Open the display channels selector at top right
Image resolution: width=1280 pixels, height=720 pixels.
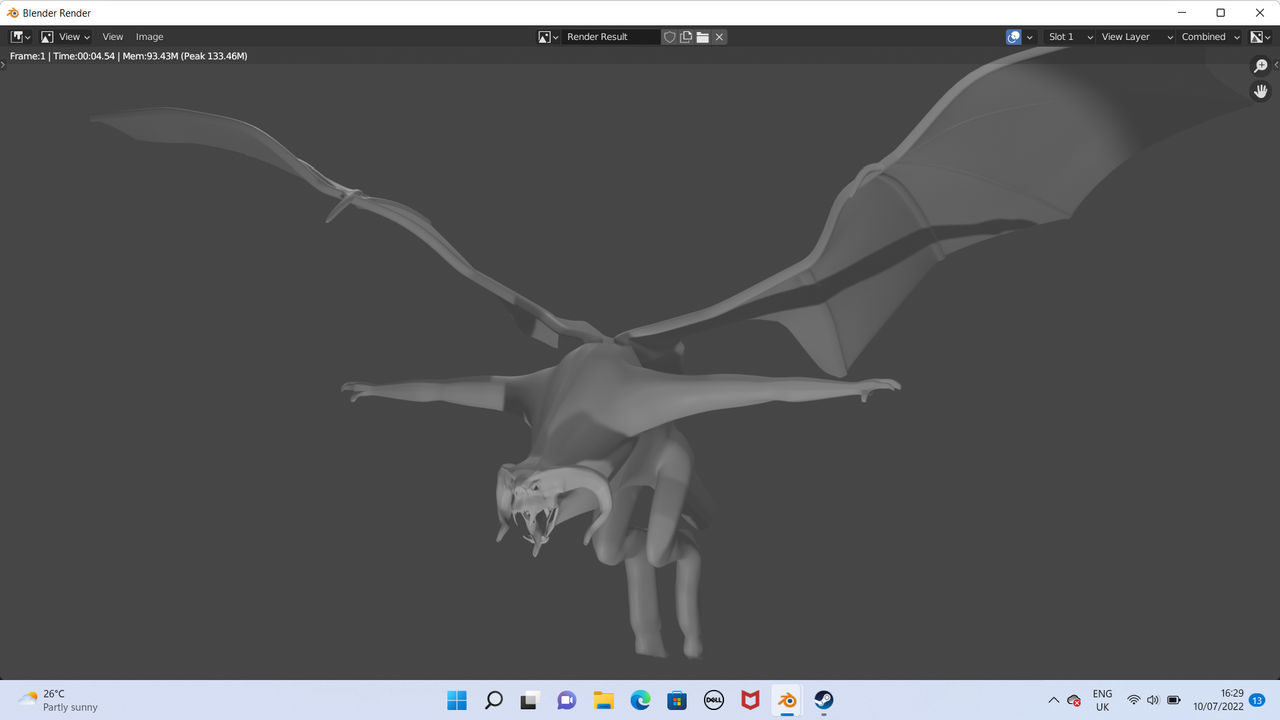[x=1260, y=37]
